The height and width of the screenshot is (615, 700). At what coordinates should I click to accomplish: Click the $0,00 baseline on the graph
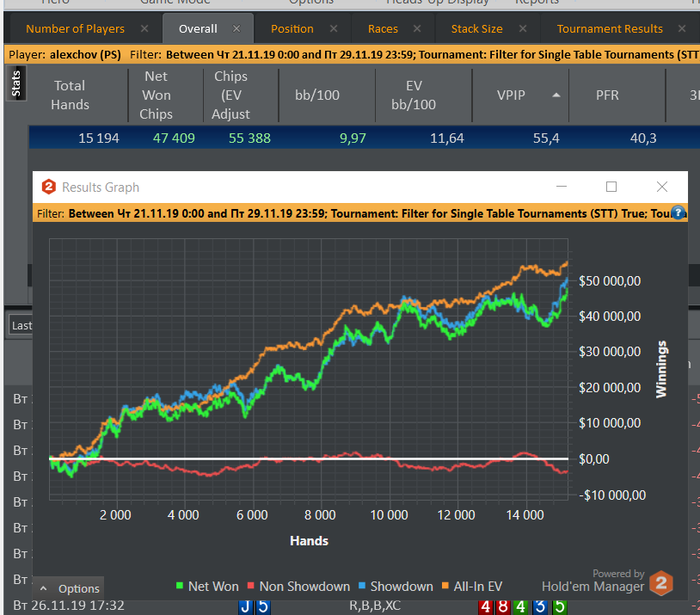tap(308, 458)
